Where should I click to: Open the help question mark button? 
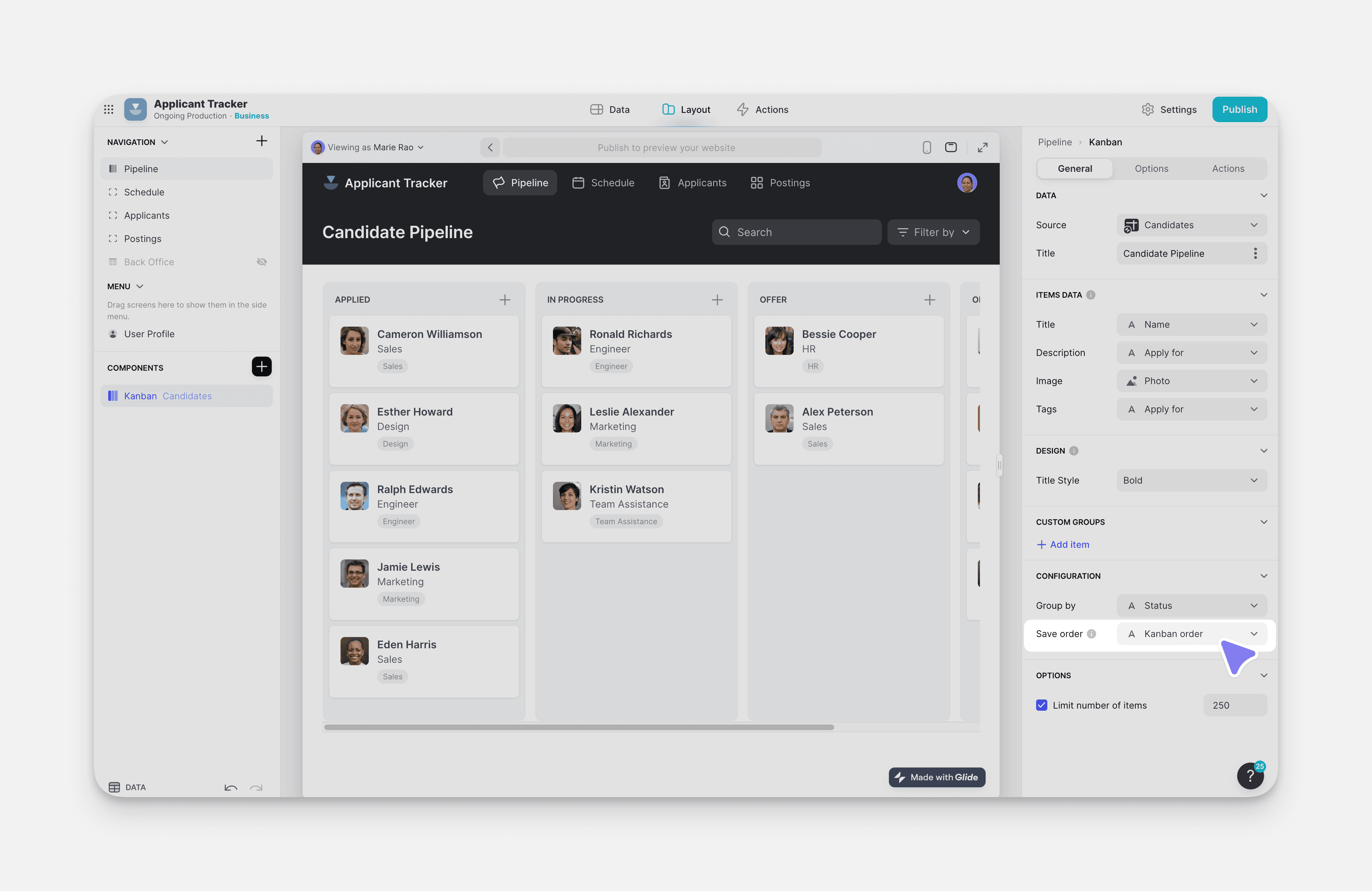[x=1251, y=776]
